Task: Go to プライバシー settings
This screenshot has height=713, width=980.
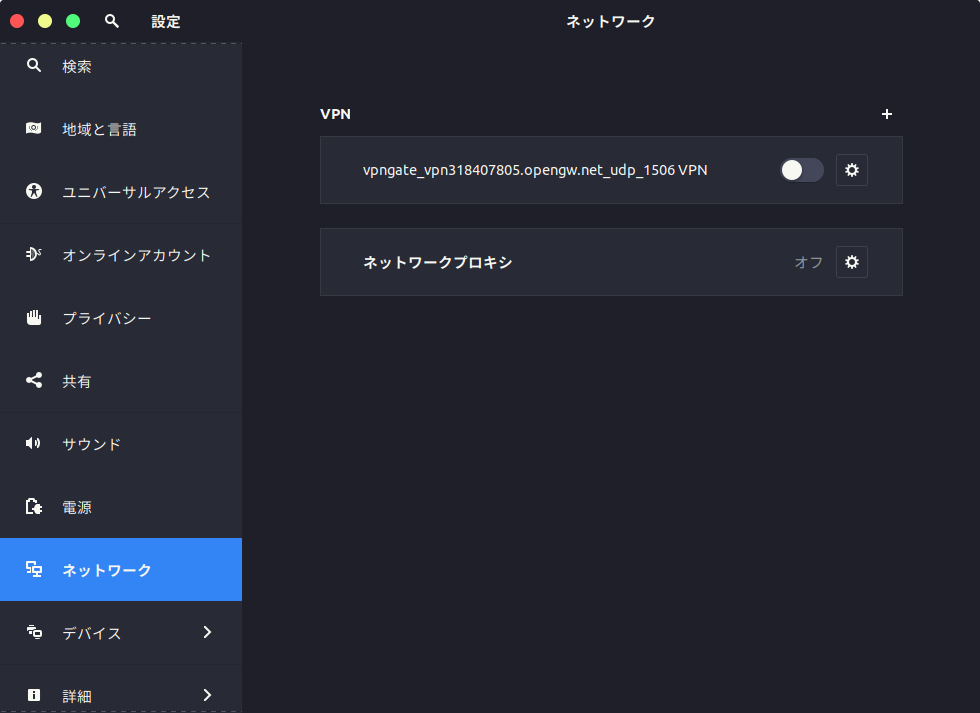Action: [121, 318]
